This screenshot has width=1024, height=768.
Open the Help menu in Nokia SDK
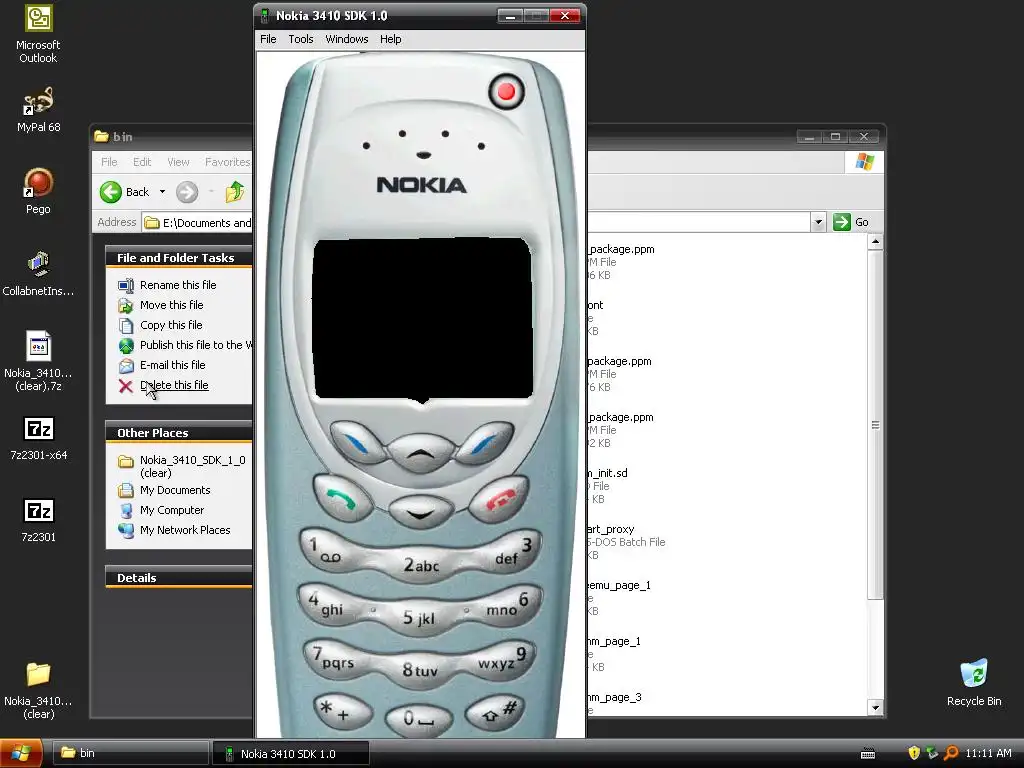(391, 39)
